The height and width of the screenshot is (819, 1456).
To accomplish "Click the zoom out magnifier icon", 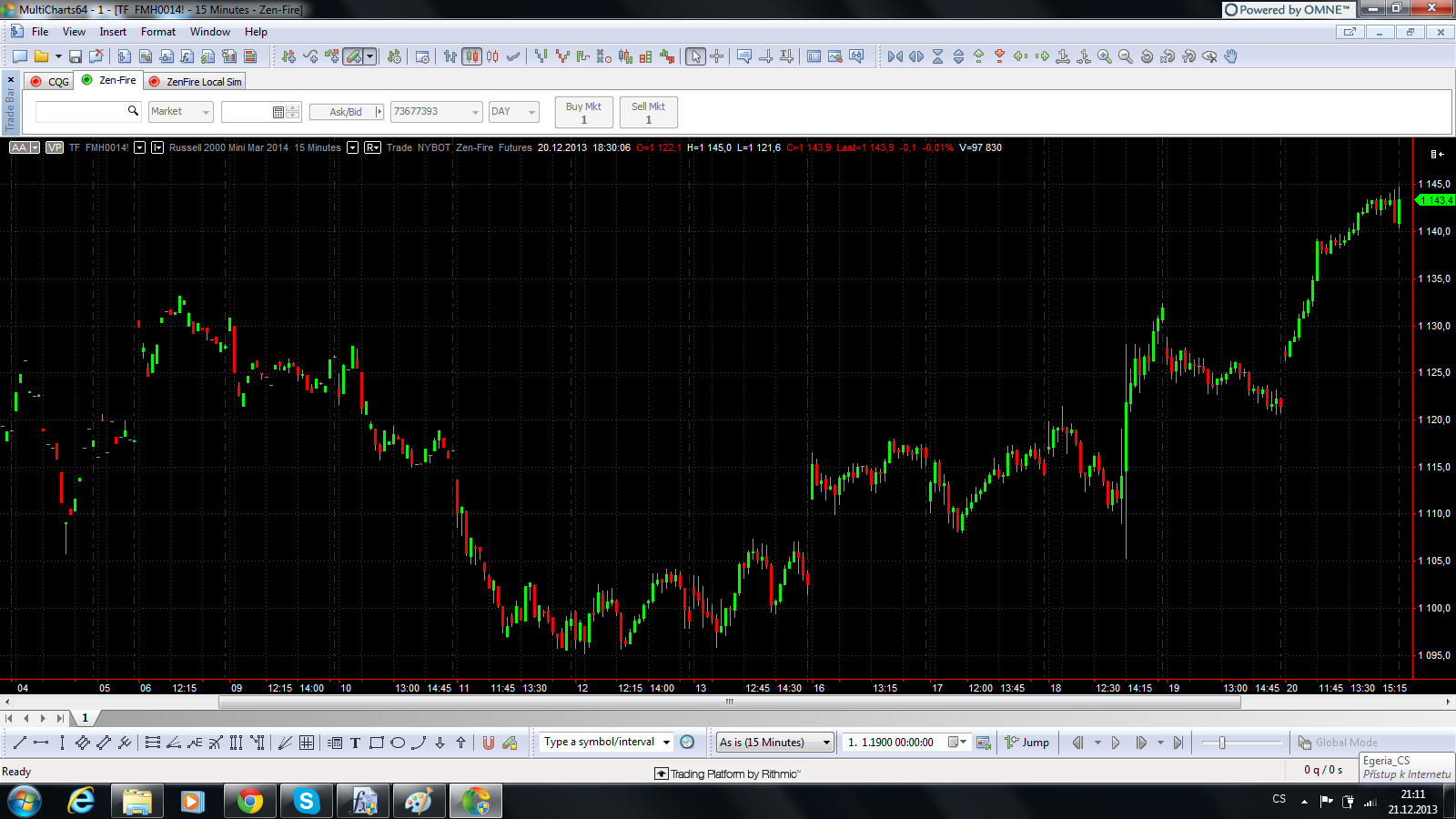I will (x=1126, y=56).
